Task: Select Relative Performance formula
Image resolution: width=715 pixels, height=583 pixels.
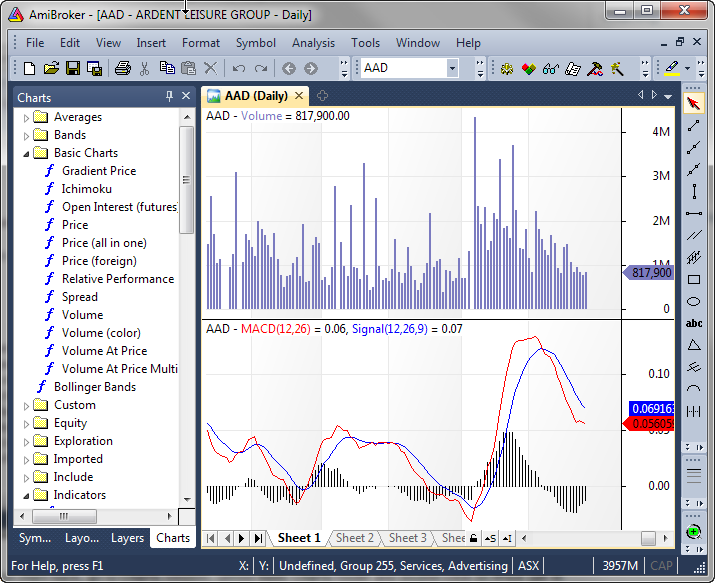Action: 118,279
